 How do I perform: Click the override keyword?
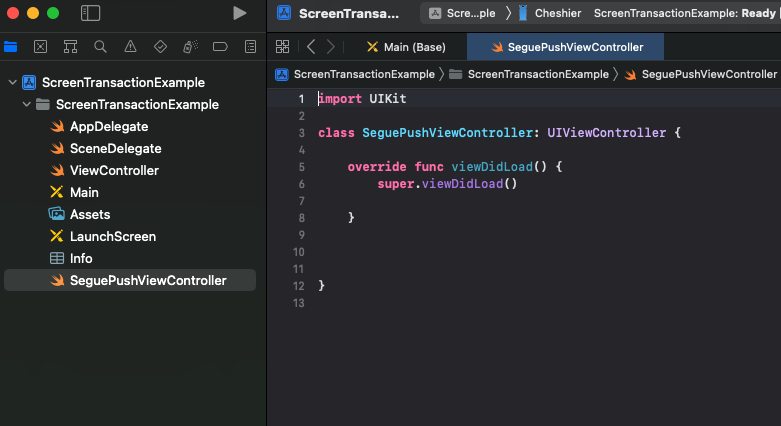(377, 166)
